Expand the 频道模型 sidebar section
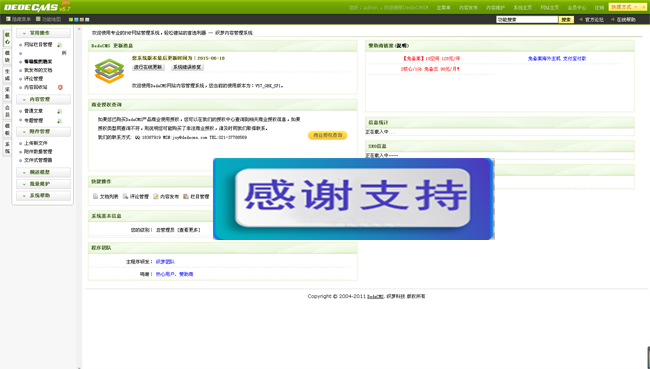This screenshot has height=369, width=650. point(43,172)
